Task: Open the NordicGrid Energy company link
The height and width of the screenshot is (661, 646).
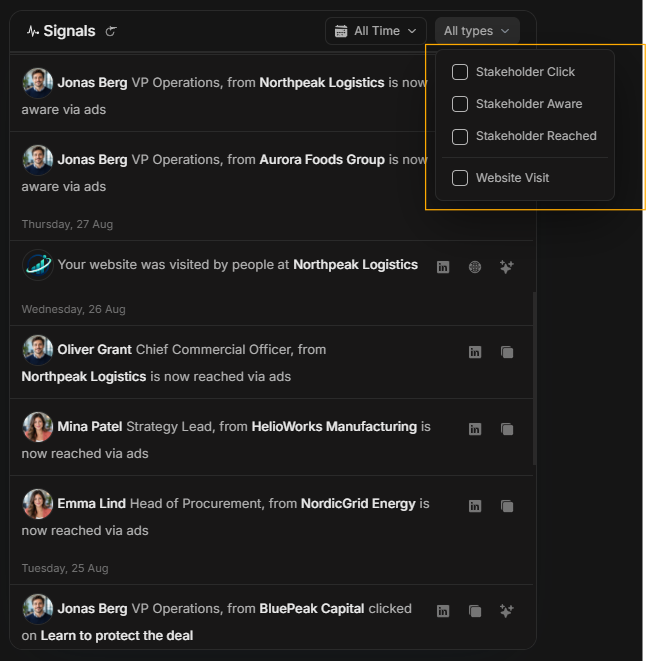Action: point(358,504)
